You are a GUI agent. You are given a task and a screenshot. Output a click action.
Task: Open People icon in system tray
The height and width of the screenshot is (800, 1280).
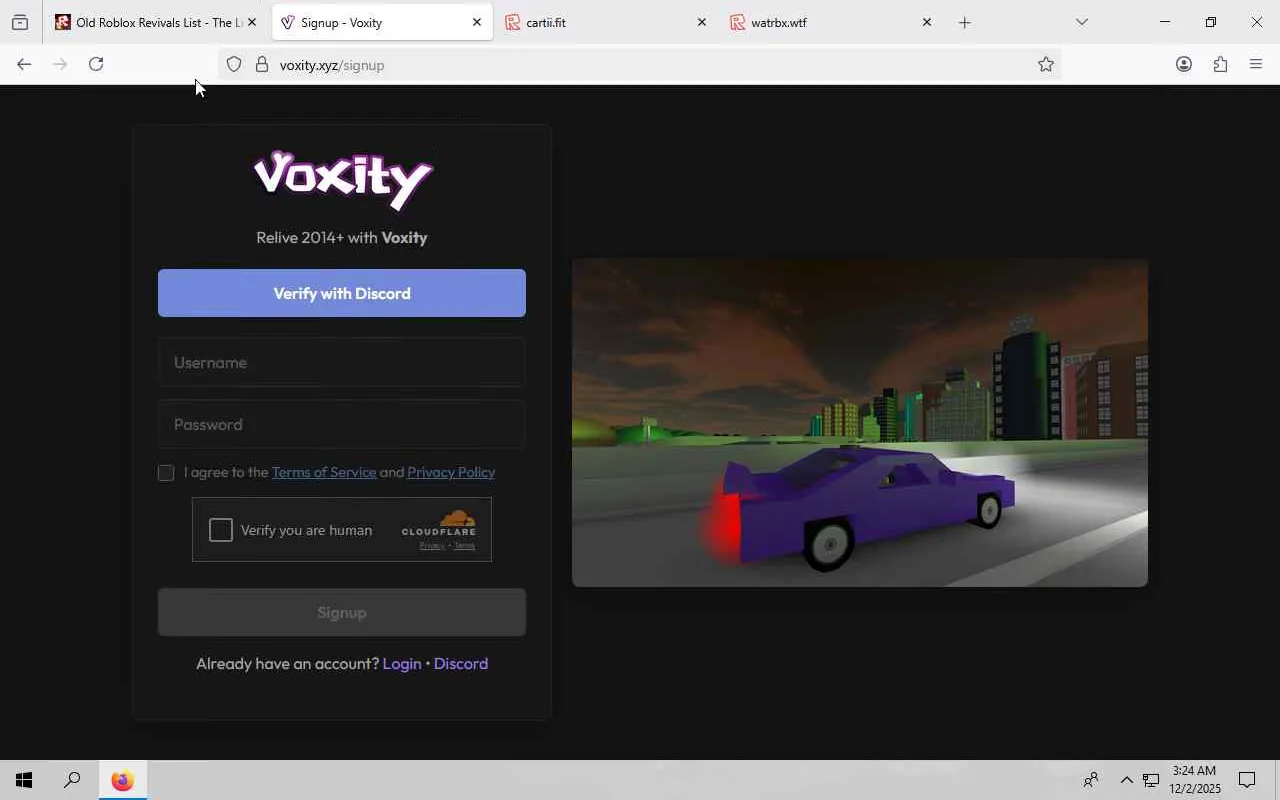(x=1091, y=780)
